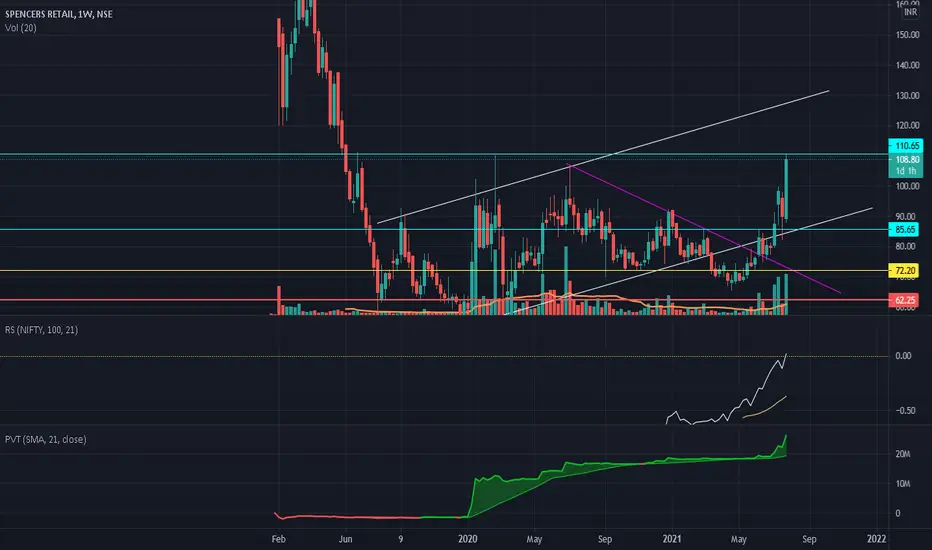The image size is (932, 550).
Task: Select the Vol (20) indicator label
Action: click(x=21, y=28)
